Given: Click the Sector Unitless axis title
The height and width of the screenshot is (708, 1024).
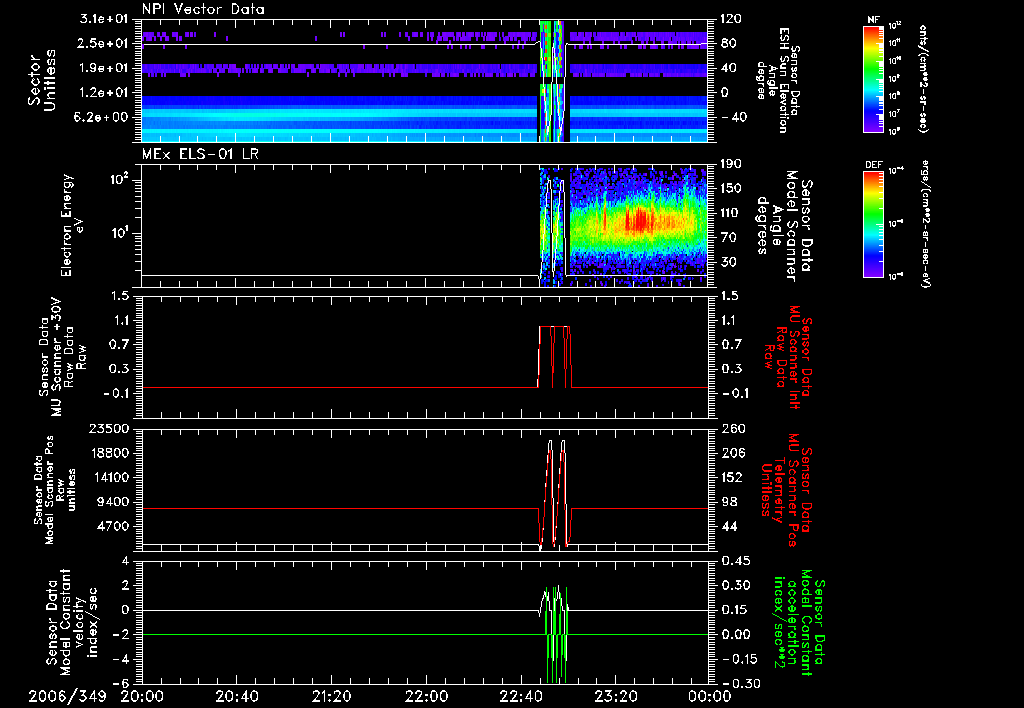Looking at the screenshot, I should 42,80.
